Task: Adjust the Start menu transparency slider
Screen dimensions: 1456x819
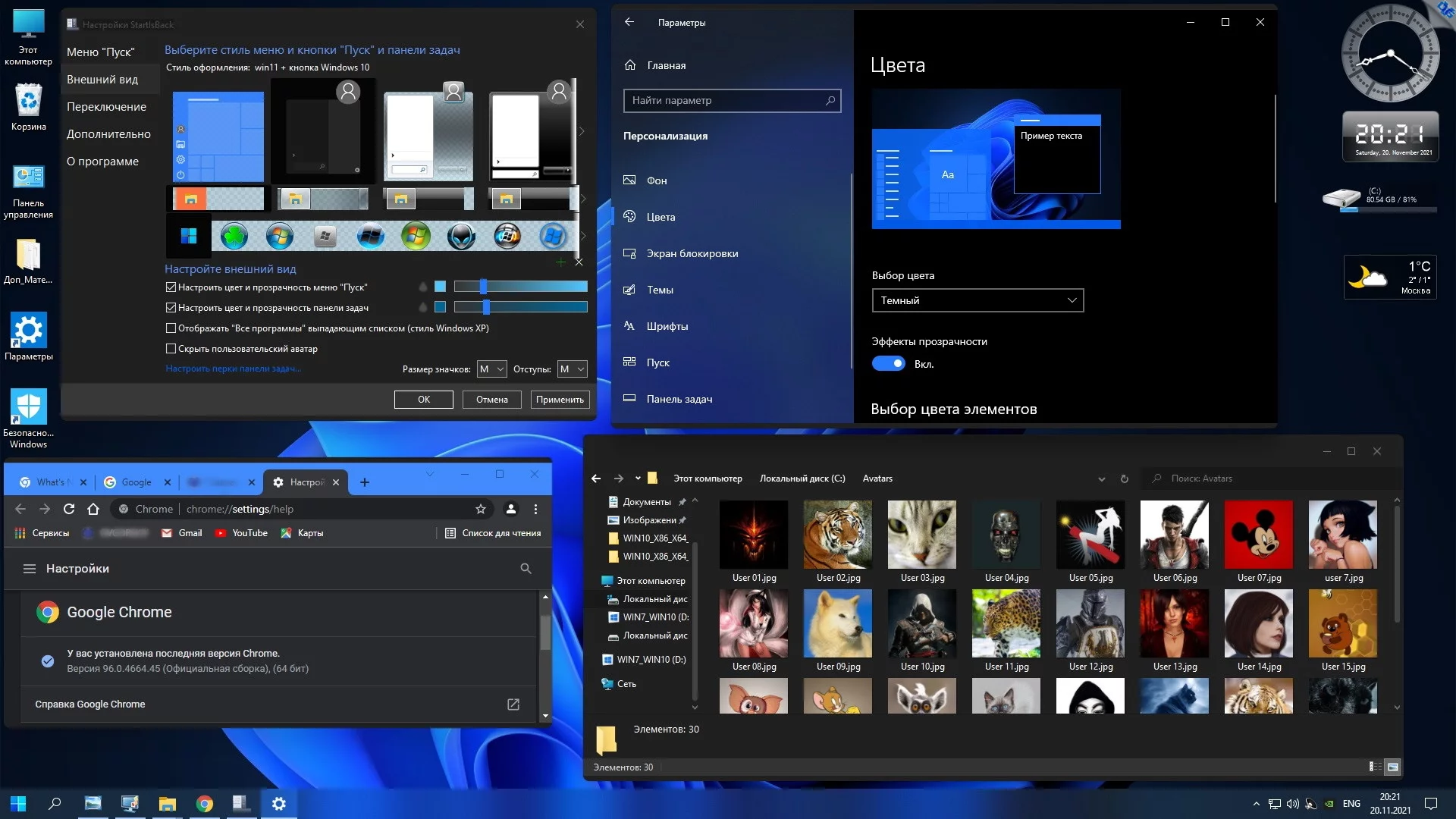Action: click(483, 287)
